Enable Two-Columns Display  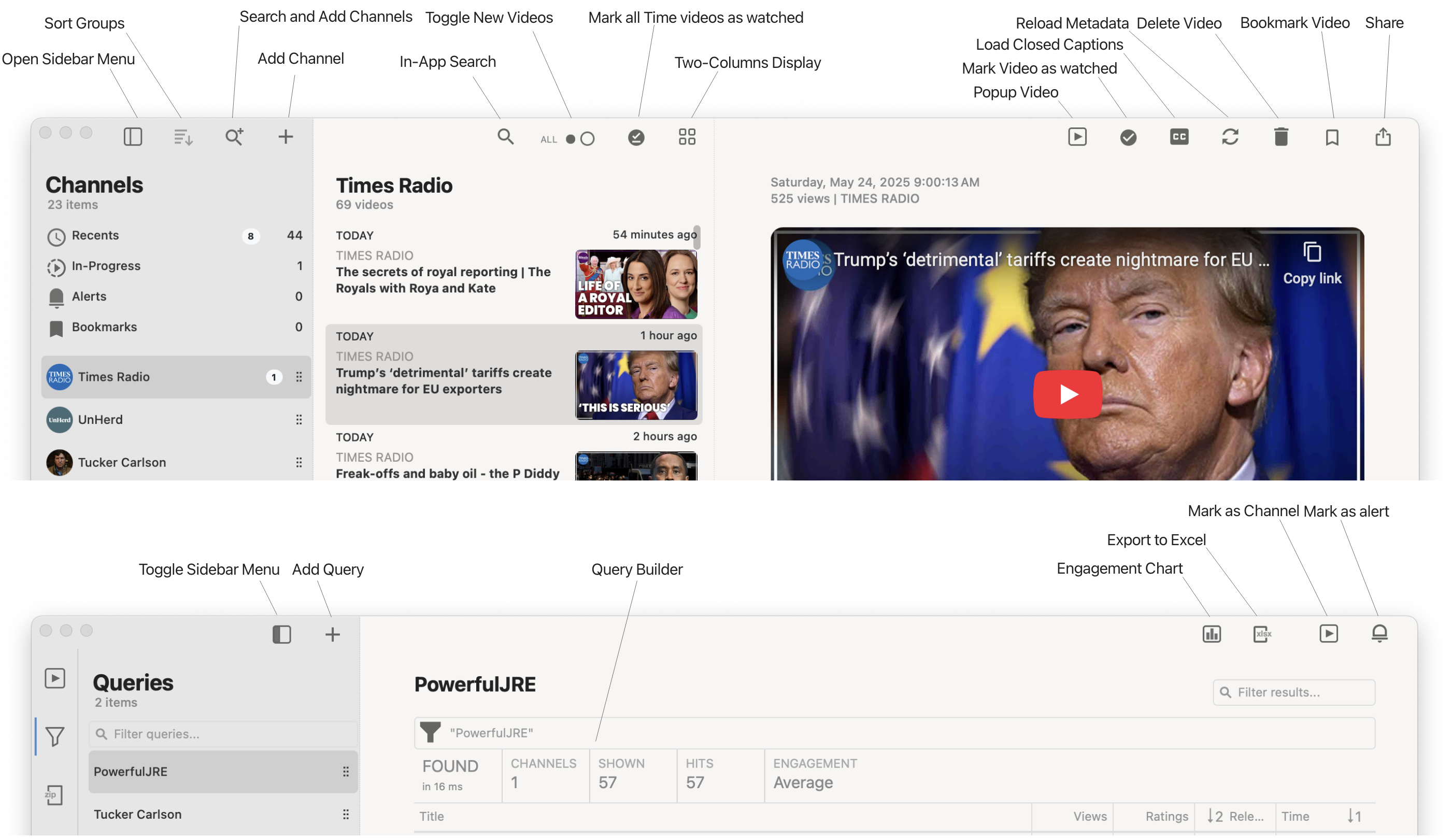(686, 137)
